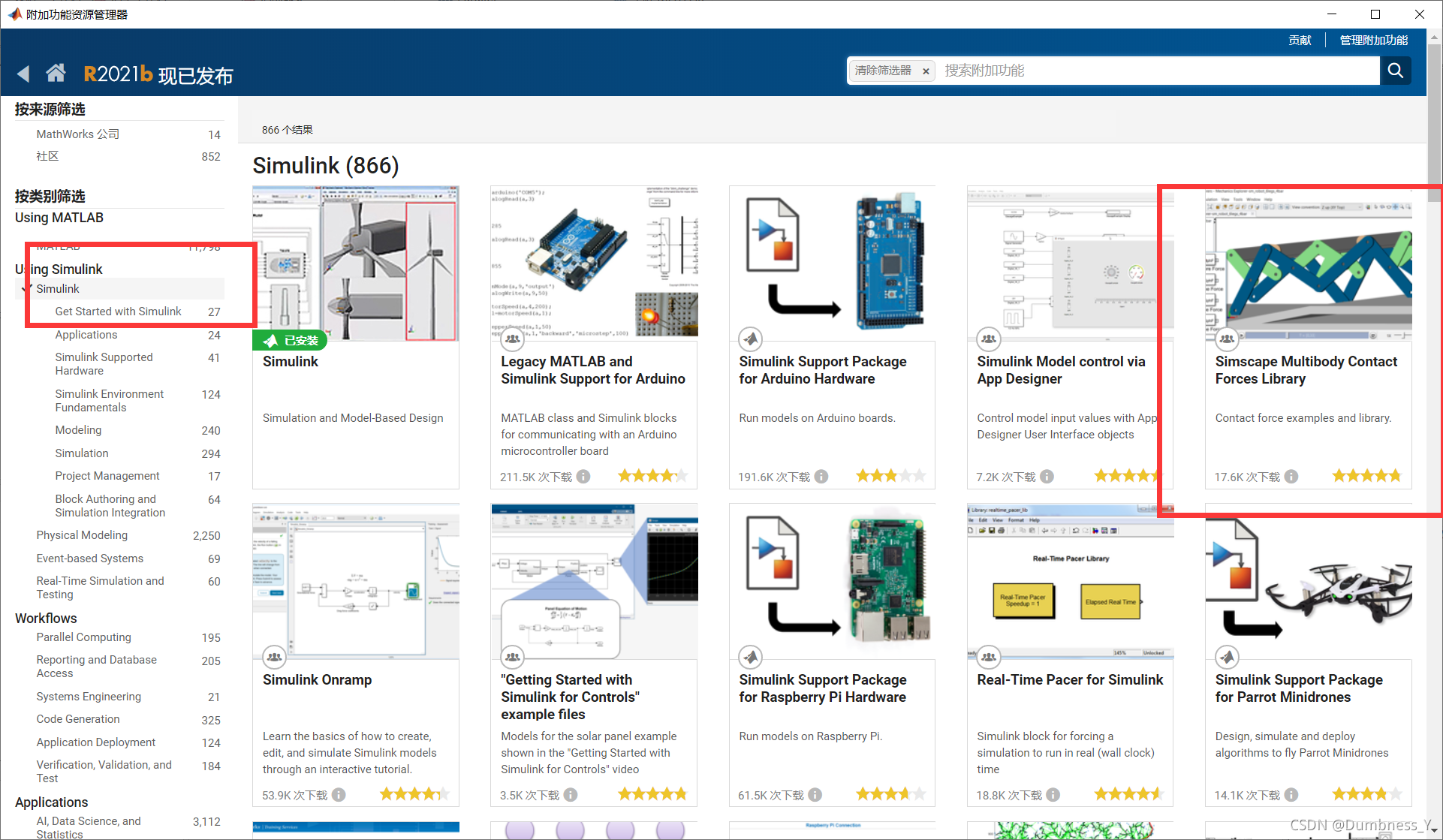Open the 贡献 menu link

pyautogui.click(x=1300, y=41)
